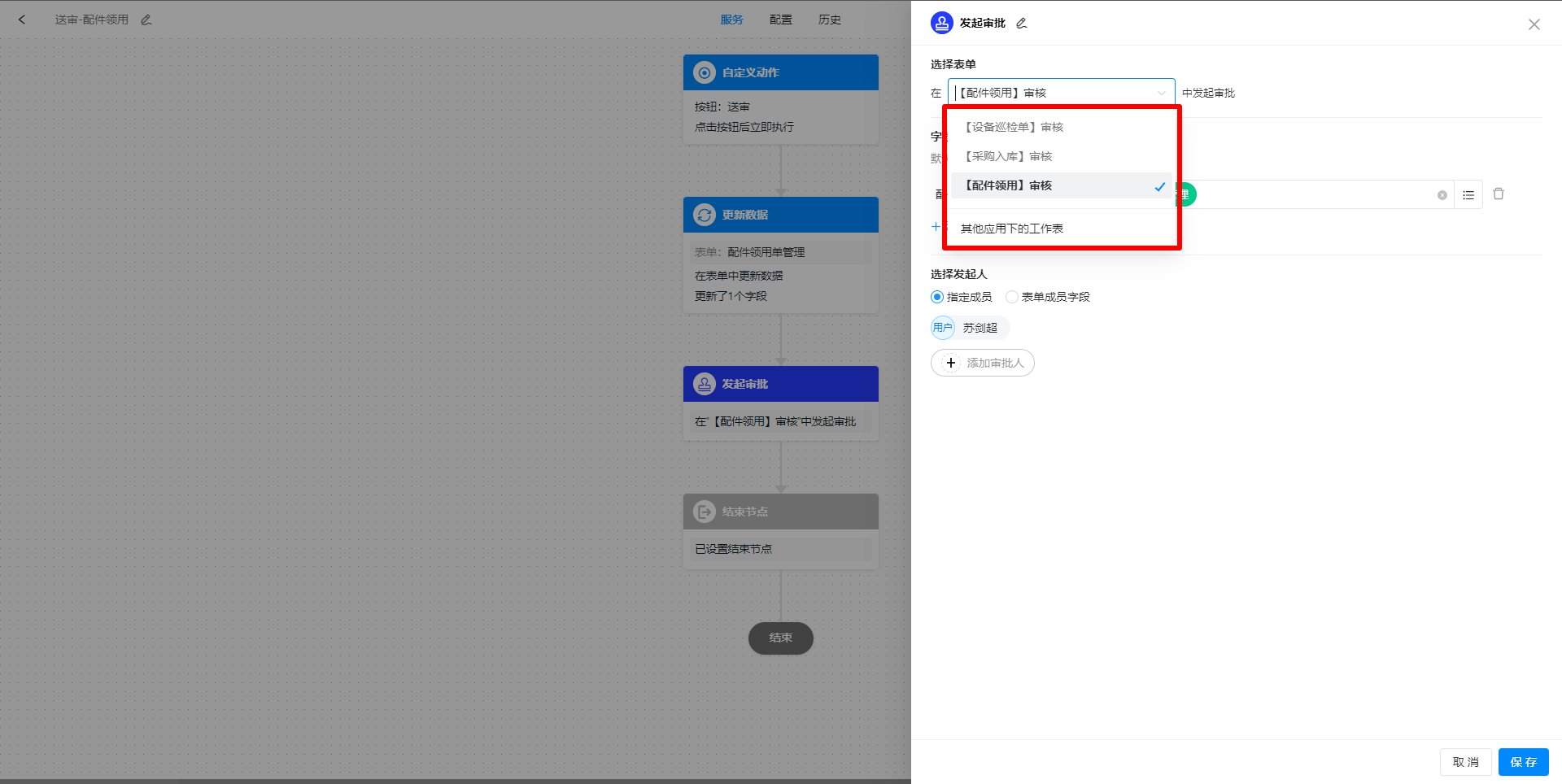The height and width of the screenshot is (784, 1562).
Task: Select the 指定成员 radio button
Action: [937, 298]
